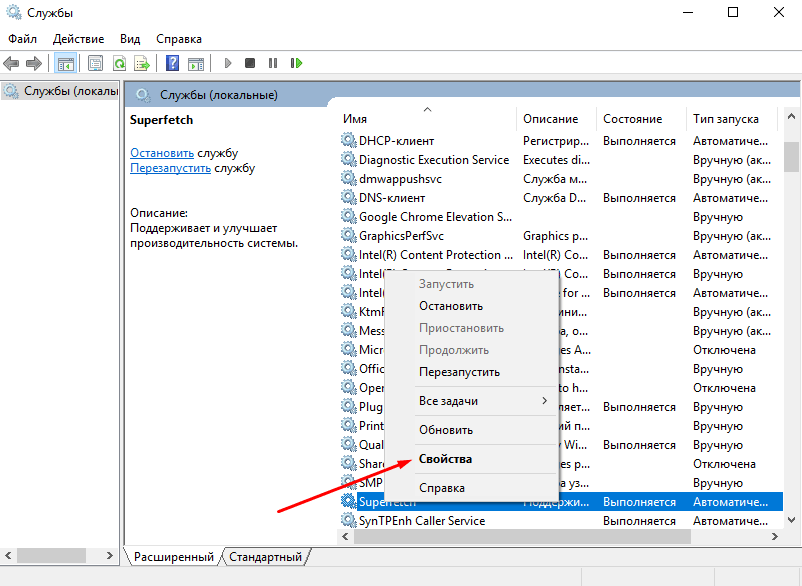
Task: Open the Файл menu
Action: pyautogui.click(x=23, y=39)
